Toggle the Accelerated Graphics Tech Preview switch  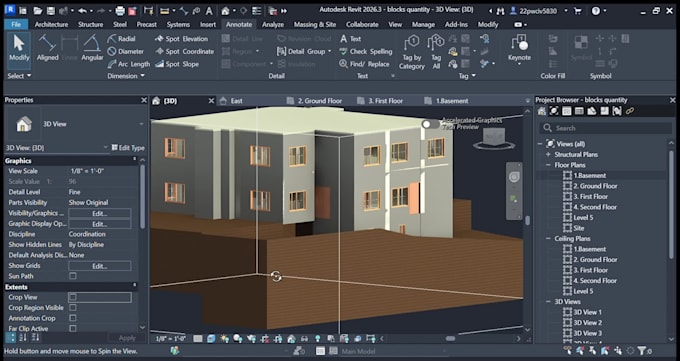point(430,124)
